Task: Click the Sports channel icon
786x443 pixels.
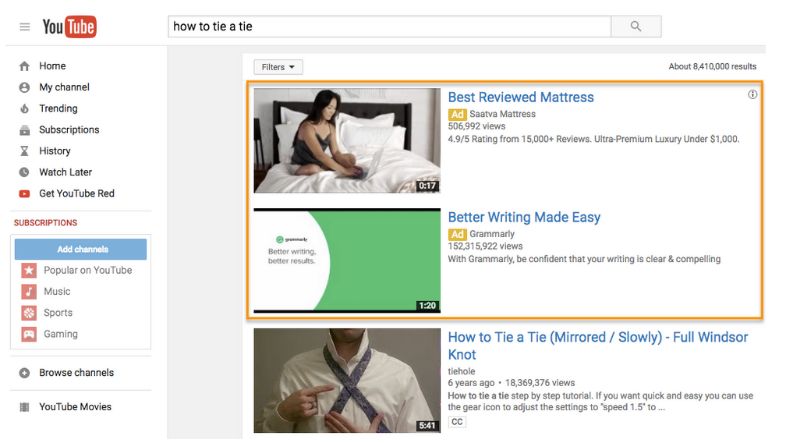Action: [29, 313]
